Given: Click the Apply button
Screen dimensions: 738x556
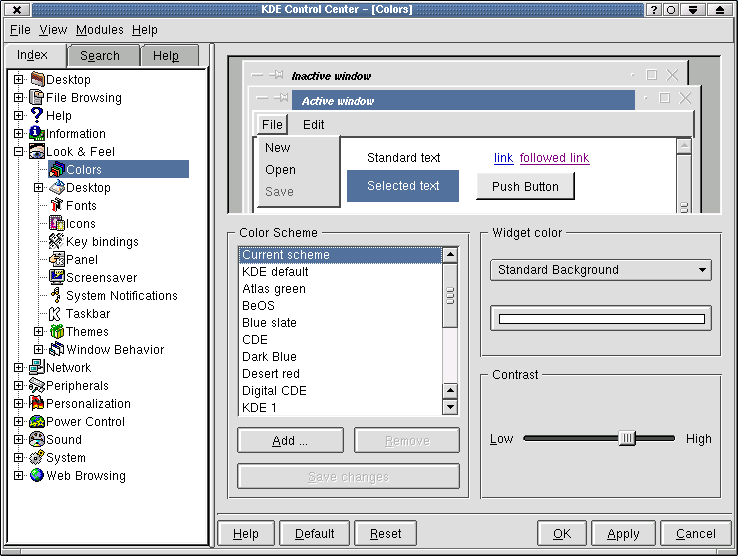Looking at the screenshot, I should [623, 533].
